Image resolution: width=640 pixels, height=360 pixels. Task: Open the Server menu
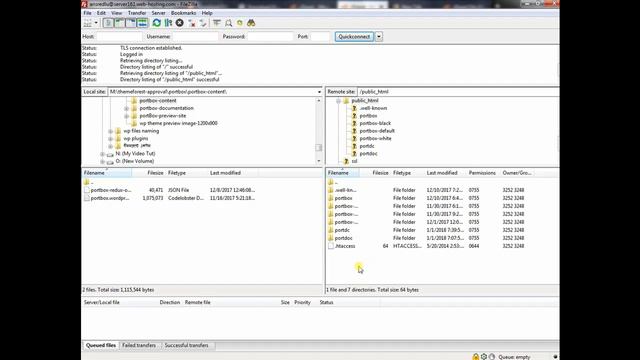point(158,13)
